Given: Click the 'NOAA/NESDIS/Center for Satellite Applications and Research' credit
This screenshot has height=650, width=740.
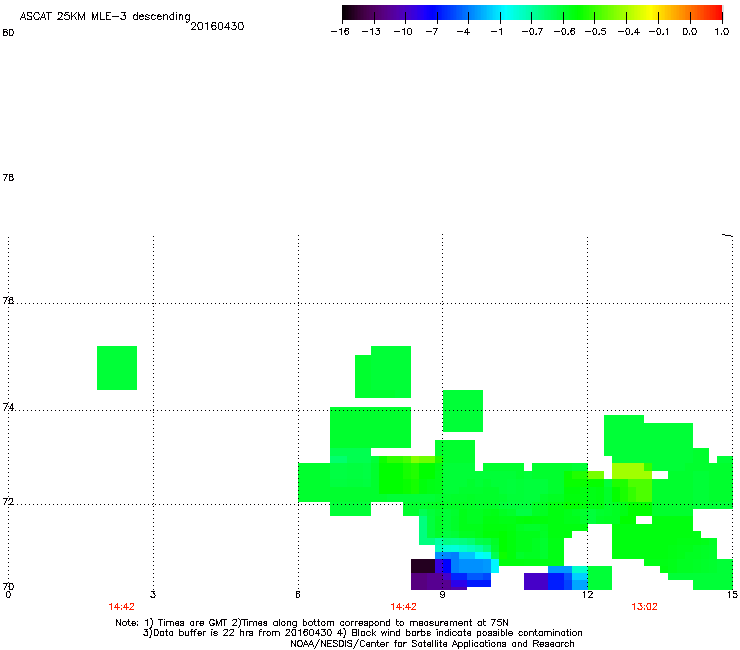Looking at the screenshot, I should point(432,643).
